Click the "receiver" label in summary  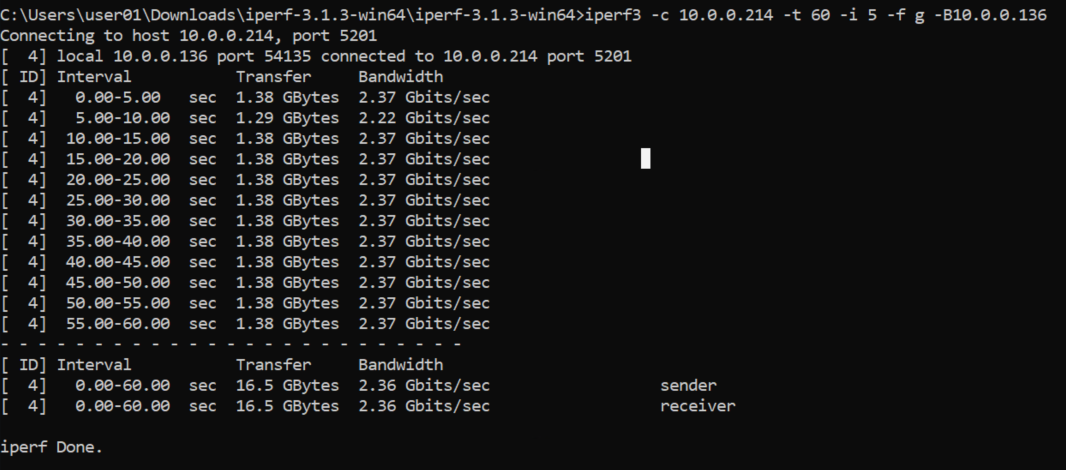click(698, 406)
